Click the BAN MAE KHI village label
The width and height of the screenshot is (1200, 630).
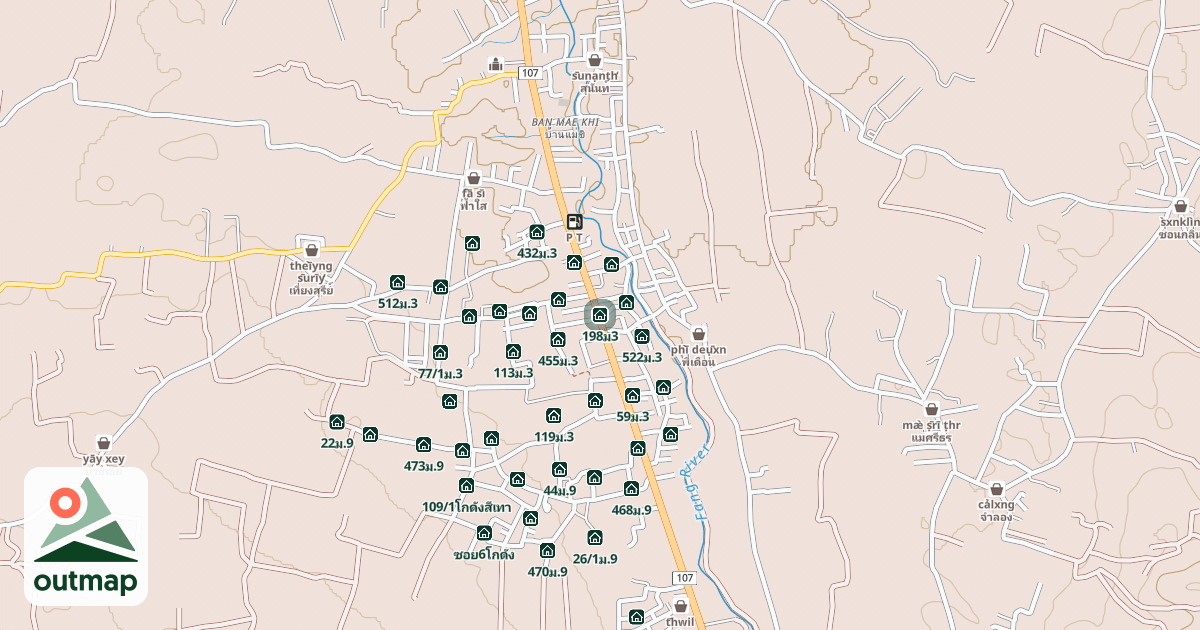[565, 121]
